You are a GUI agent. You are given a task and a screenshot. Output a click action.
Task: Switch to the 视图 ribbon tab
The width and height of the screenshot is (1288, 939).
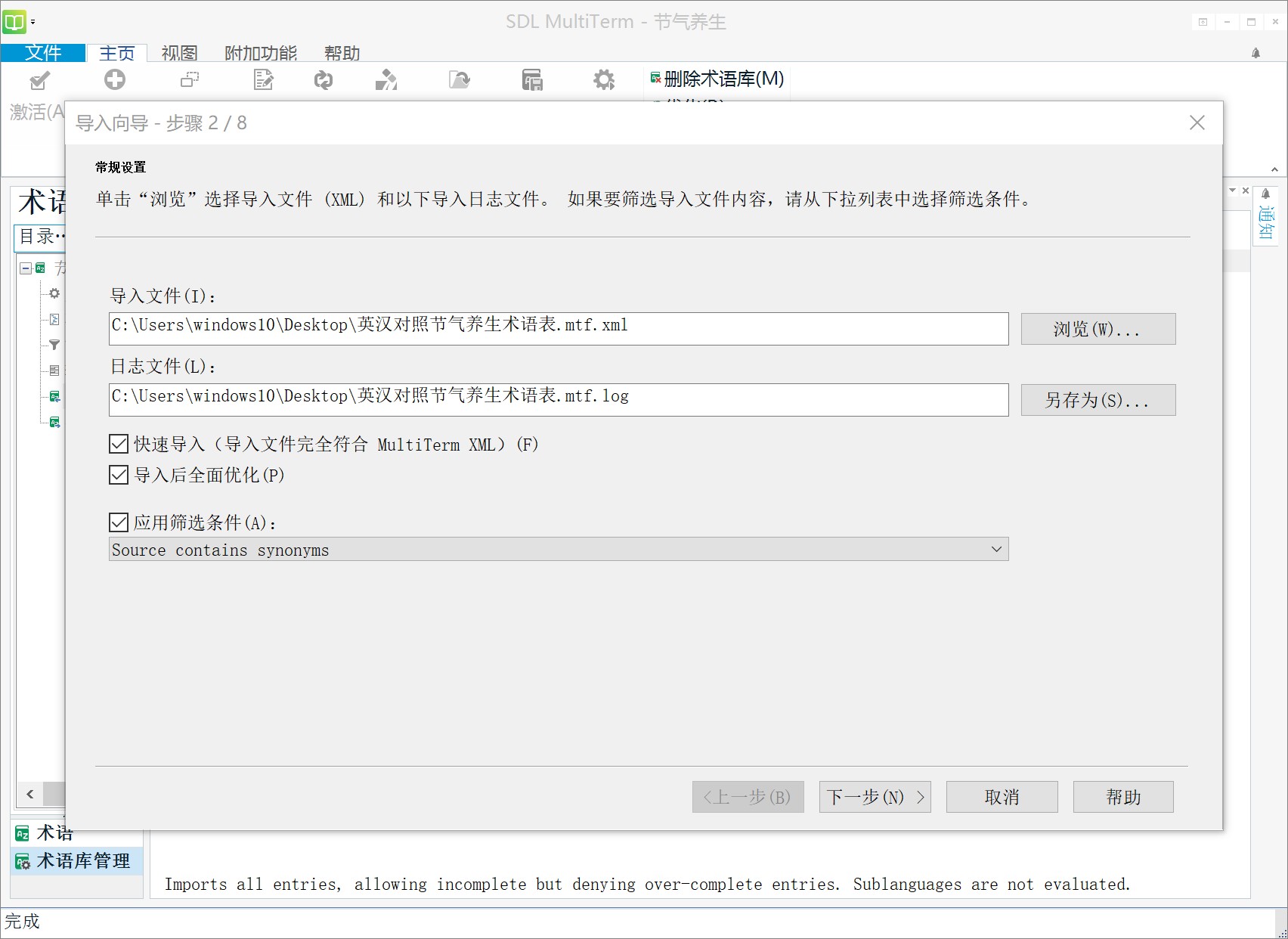point(180,53)
